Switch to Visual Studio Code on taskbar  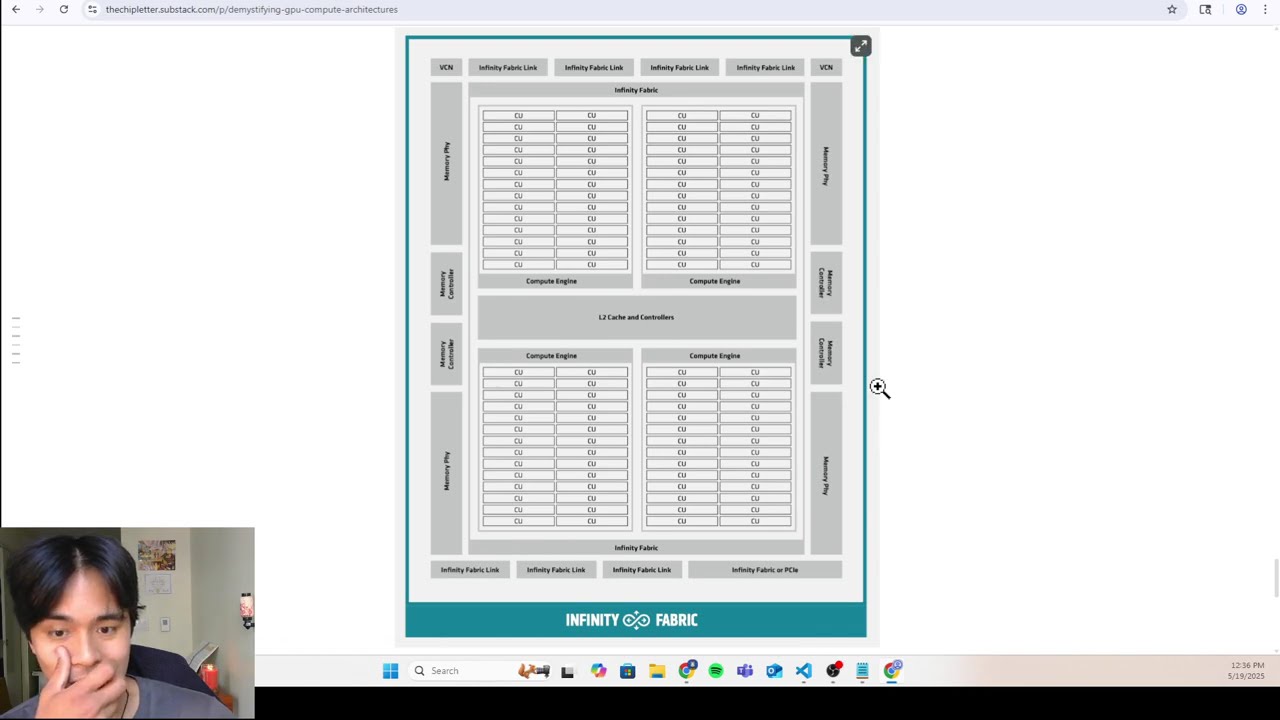tap(804, 671)
